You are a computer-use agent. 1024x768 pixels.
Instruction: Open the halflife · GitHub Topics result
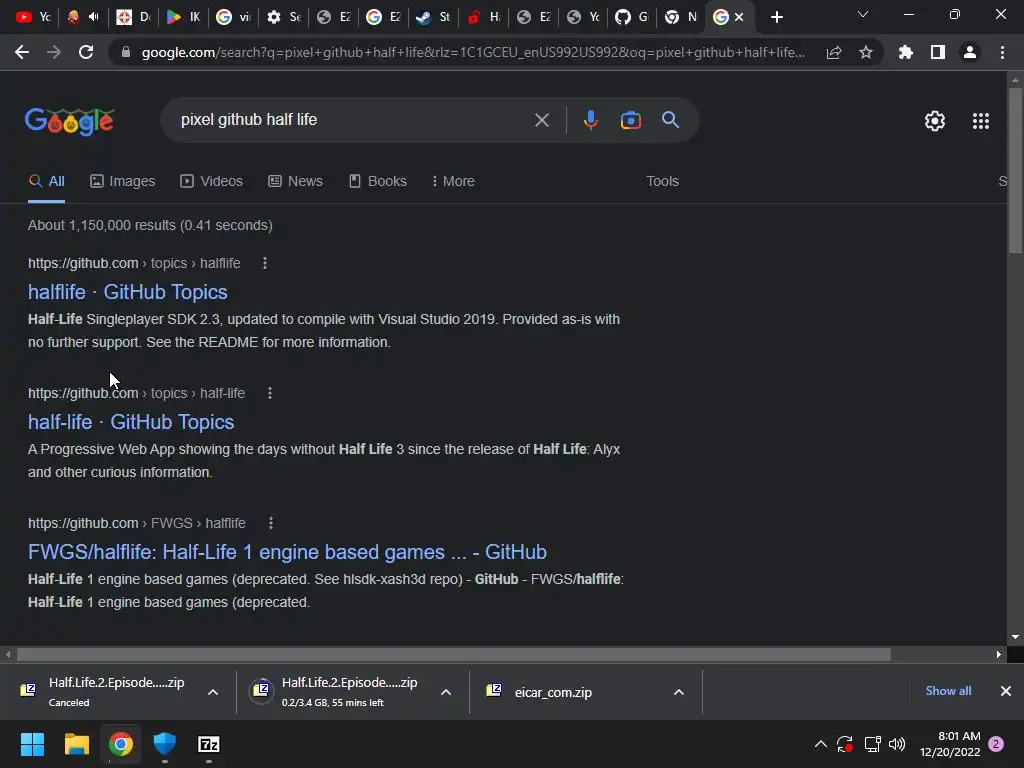pyautogui.click(x=128, y=292)
